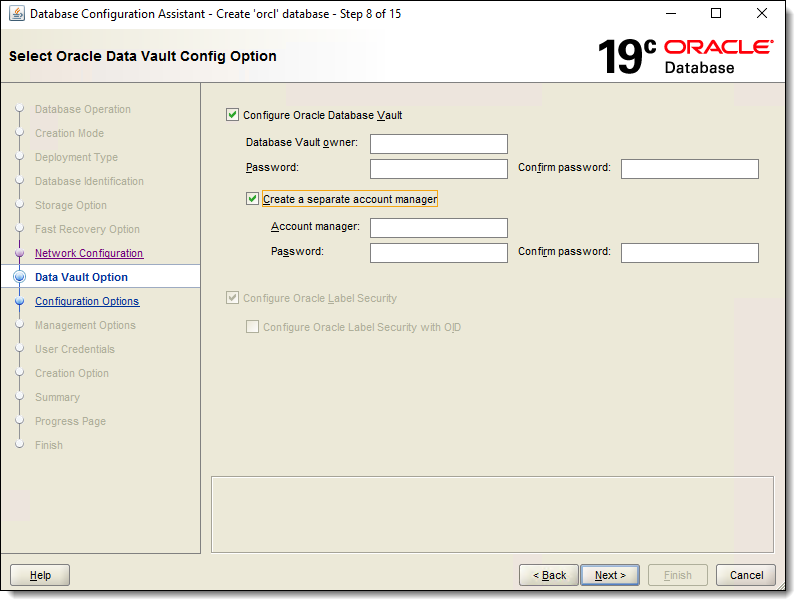Click the Database Operation step label

pyautogui.click(x=83, y=109)
